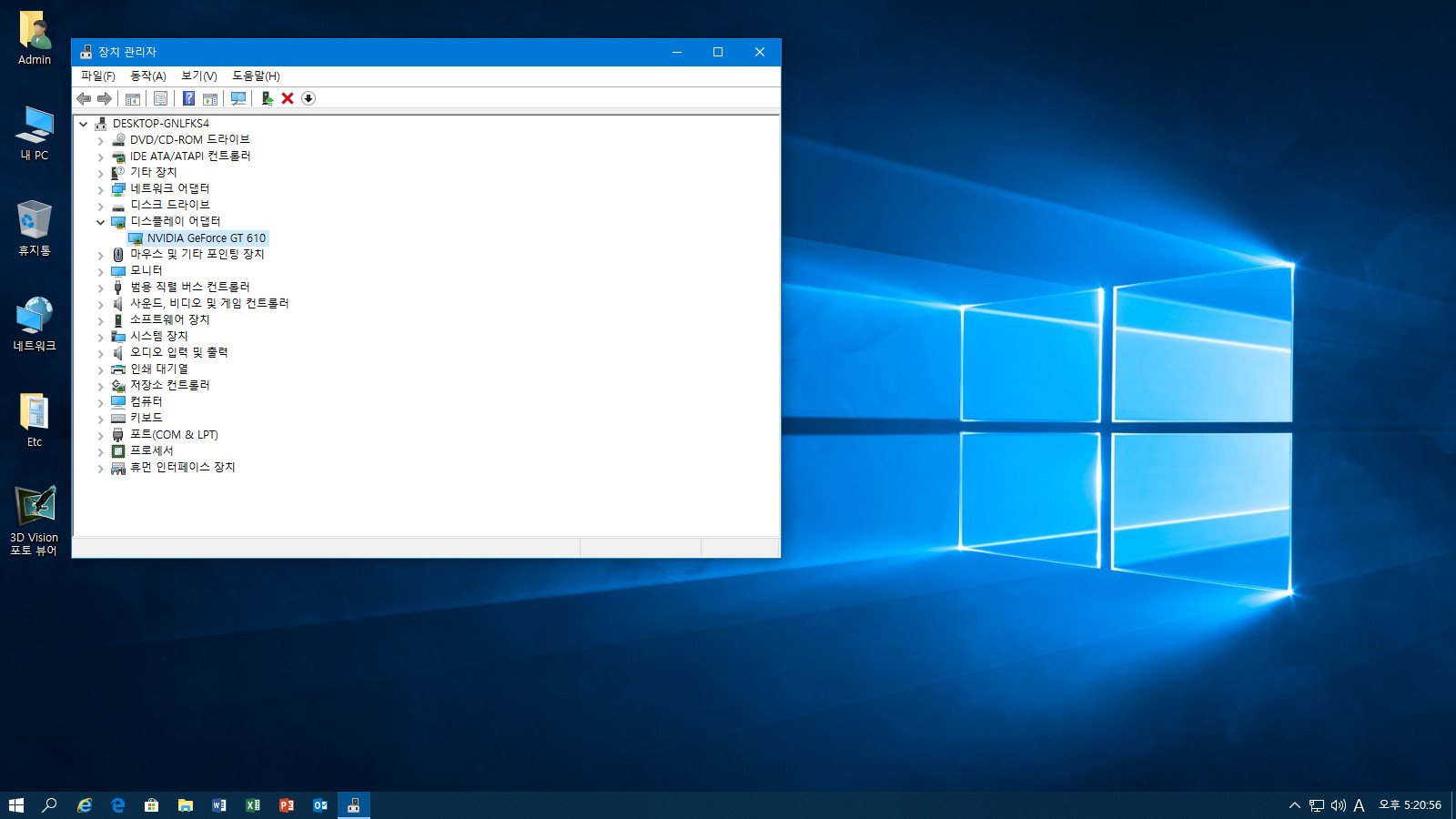Select 시스템 장치 category
This screenshot has height=819, width=1456.
click(158, 337)
